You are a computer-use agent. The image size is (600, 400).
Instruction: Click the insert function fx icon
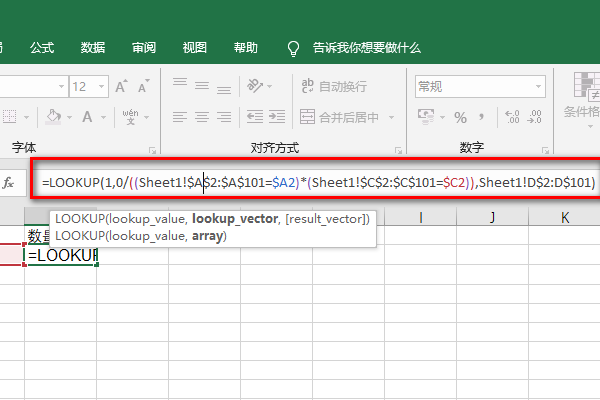point(9,183)
